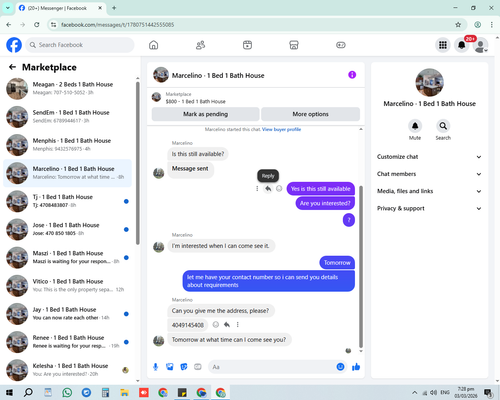Image resolution: width=500 pixels, height=400 pixels.
Task: Open the Marketplace storefront icon
Action: [x=294, y=45]
